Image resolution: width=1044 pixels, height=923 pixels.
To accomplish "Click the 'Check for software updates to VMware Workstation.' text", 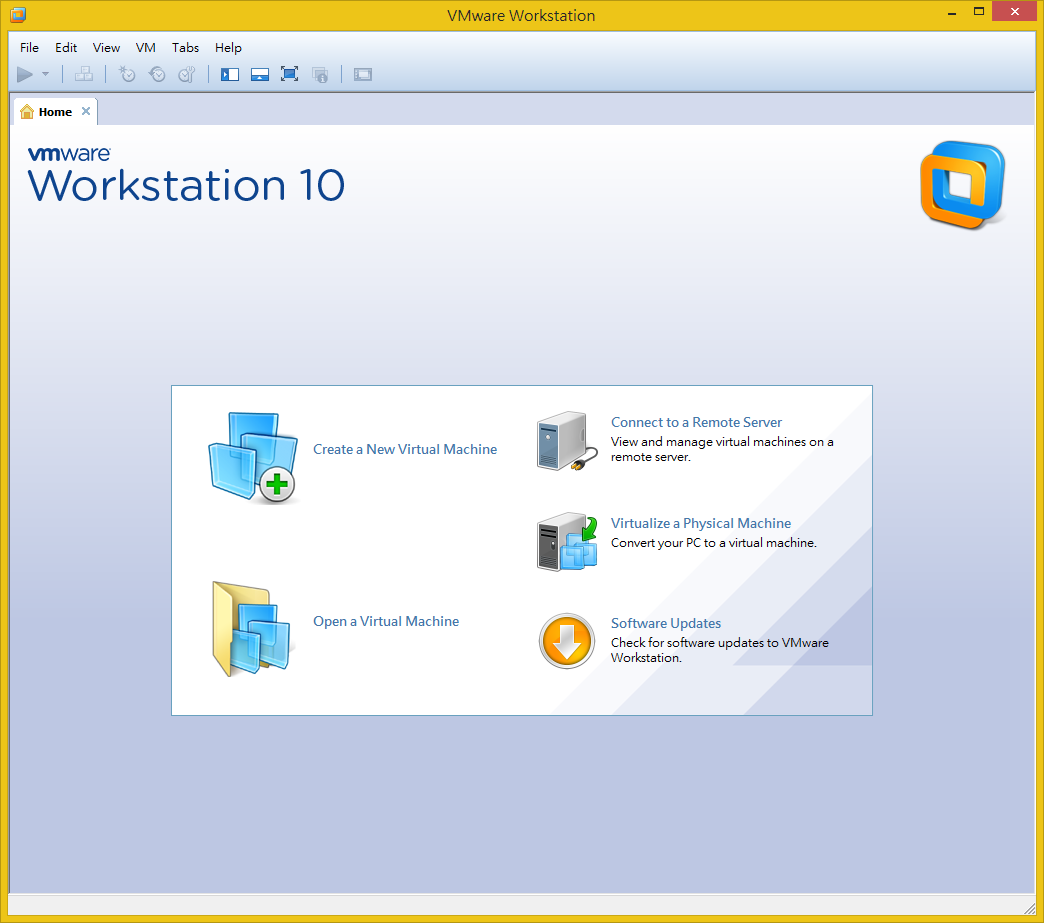I will (x=720, y=650).
